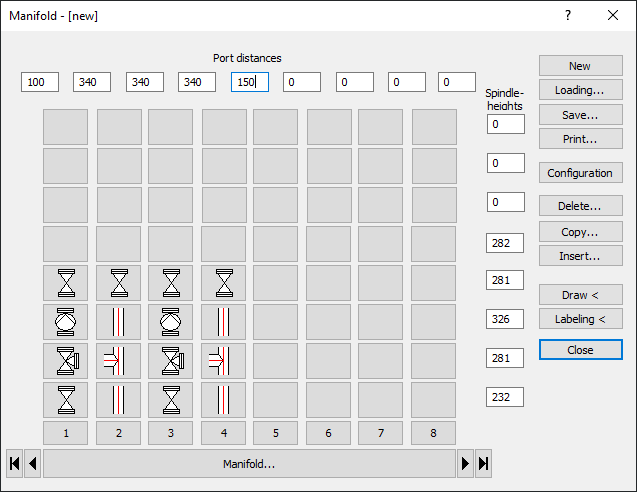Select the actuated valve symbol in column 3
Screen dimensions: 637x492
point(171,361)
